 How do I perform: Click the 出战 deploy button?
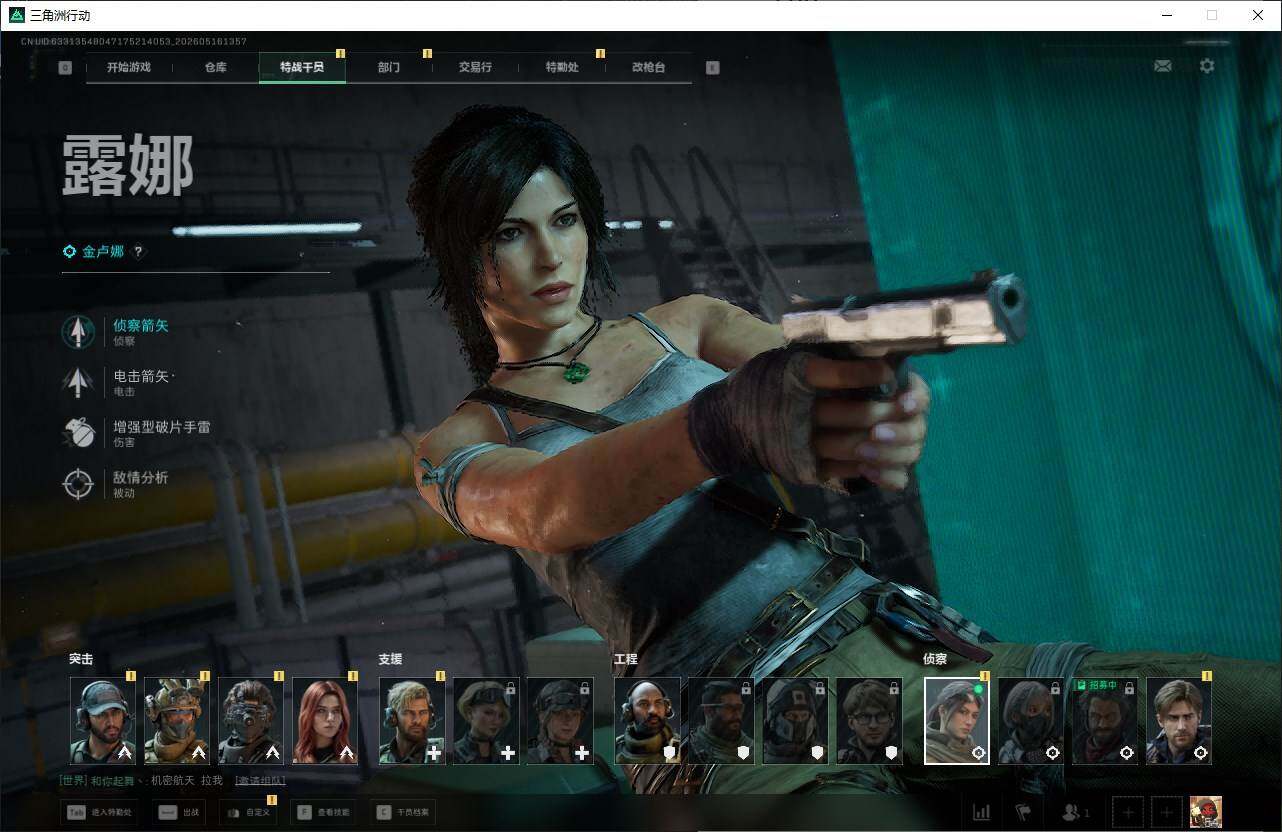click(180, 812)
